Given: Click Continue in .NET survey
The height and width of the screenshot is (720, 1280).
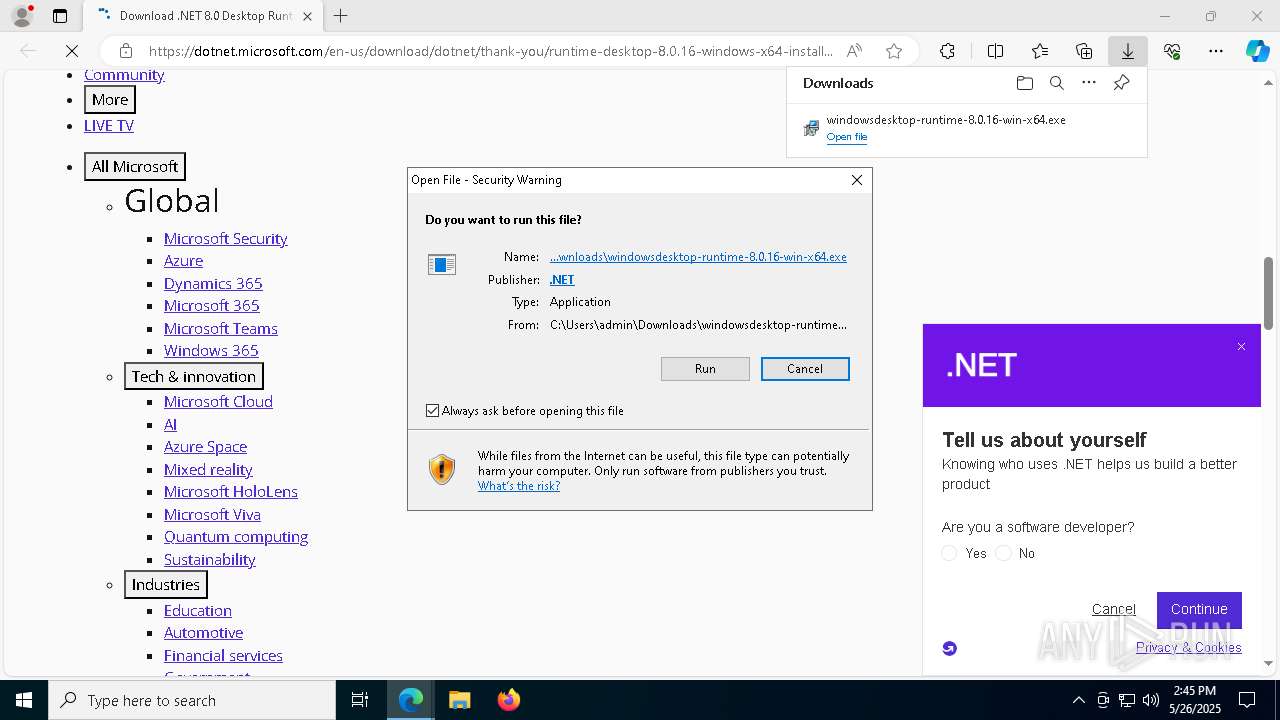Looking at the screenshot, I should click(x=1199, y=609).
